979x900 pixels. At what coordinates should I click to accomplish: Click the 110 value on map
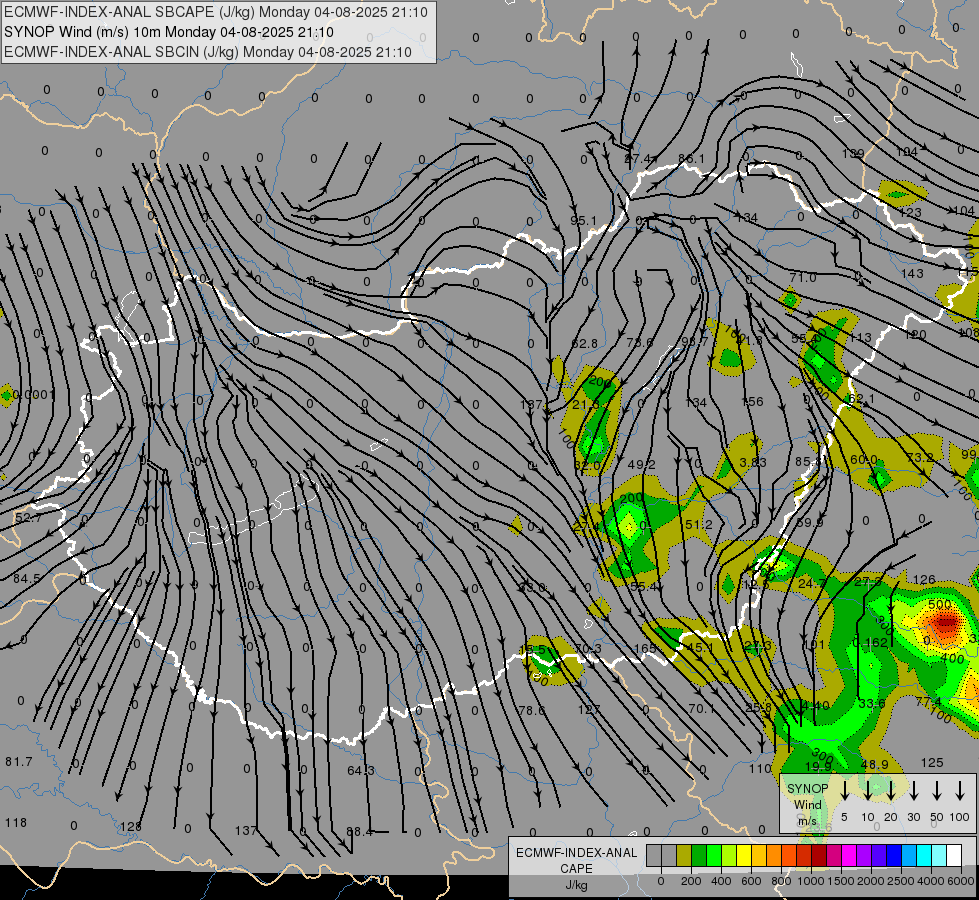tap(760, 769)
